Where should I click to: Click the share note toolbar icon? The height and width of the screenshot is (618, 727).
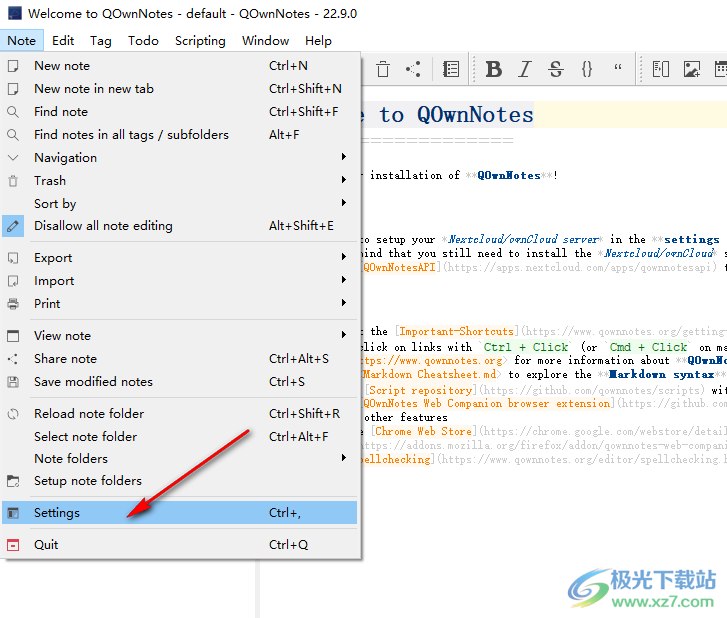[413, 69]
